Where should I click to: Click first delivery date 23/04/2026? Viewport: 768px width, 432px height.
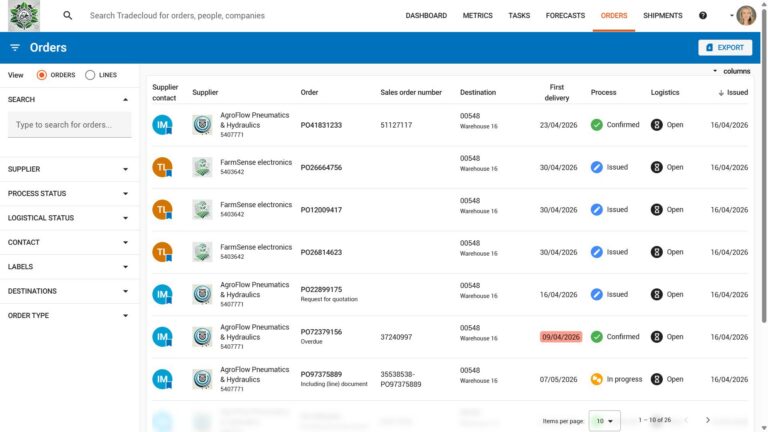558,125
